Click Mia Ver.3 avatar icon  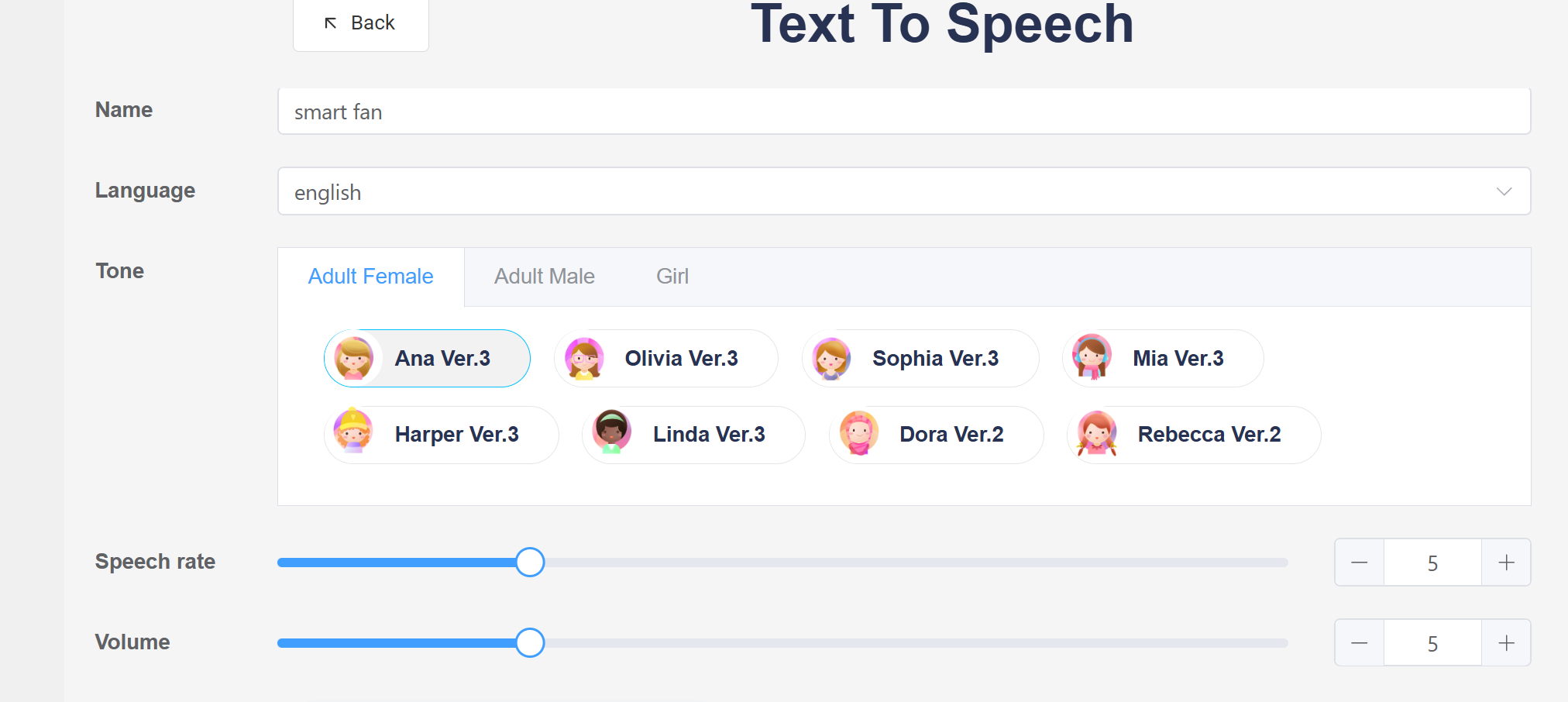[x=1092, y=357]
